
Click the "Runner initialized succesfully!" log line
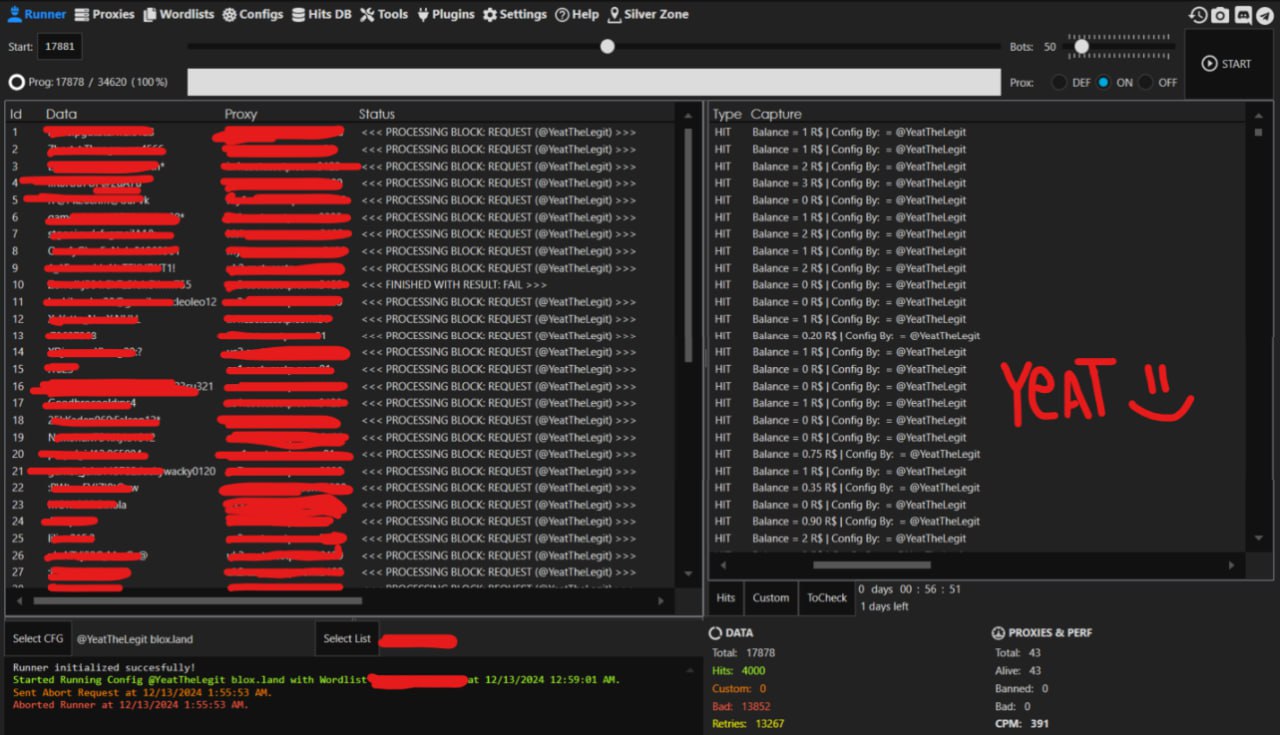105,667
